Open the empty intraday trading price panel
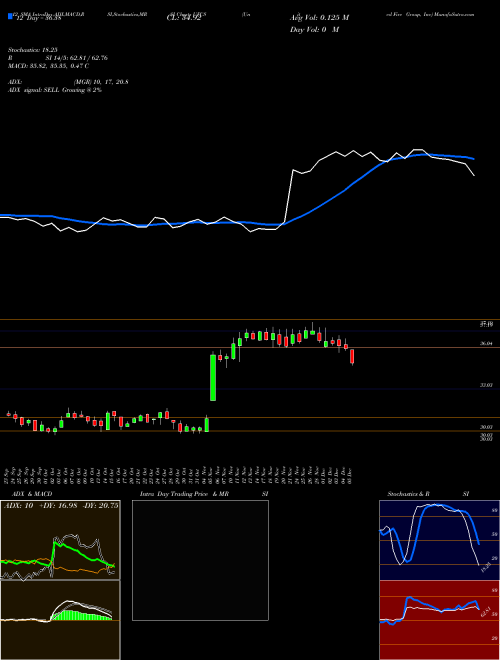 (x=200, y=560)
